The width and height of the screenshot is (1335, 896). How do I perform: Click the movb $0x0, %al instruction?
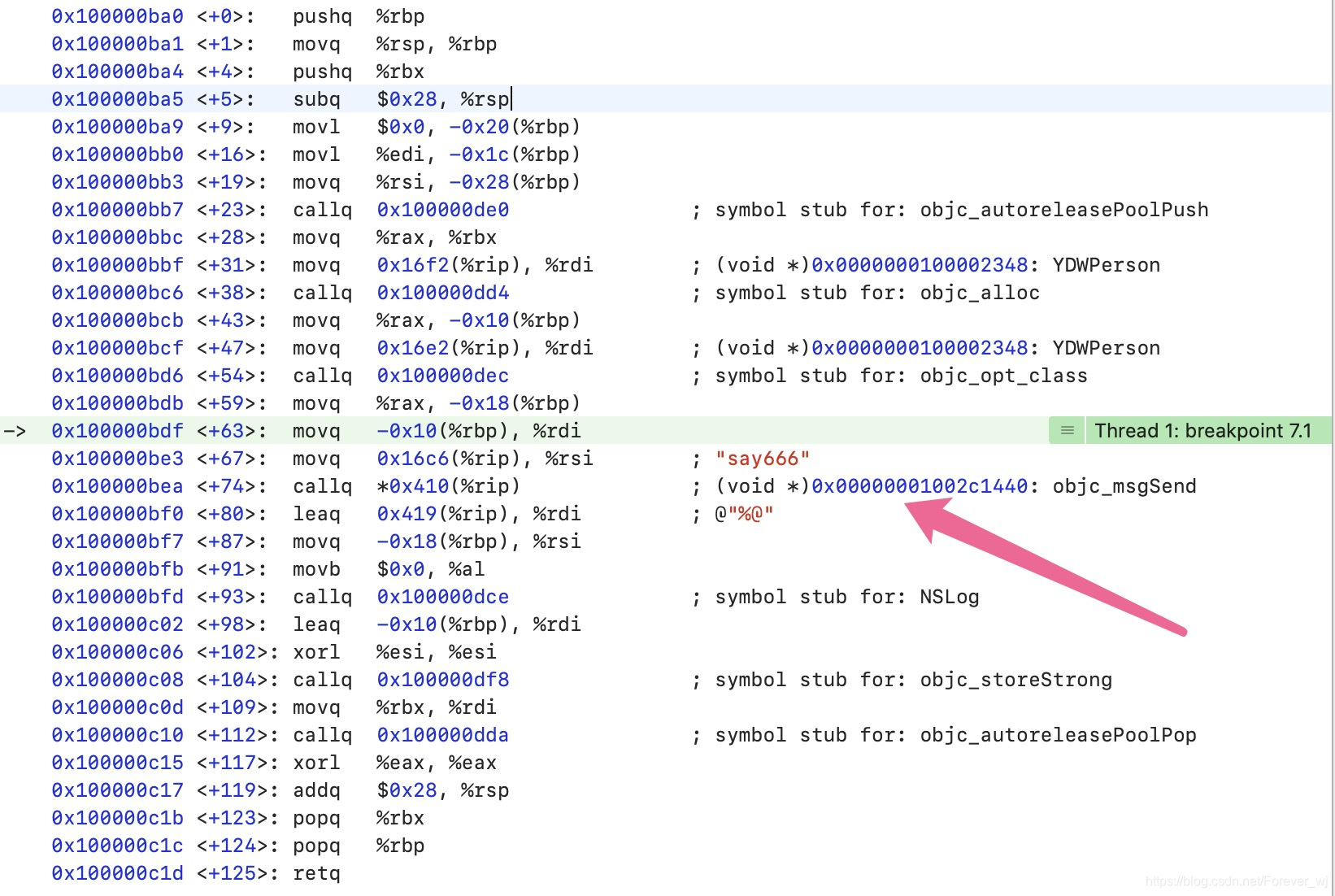[389, 569]
